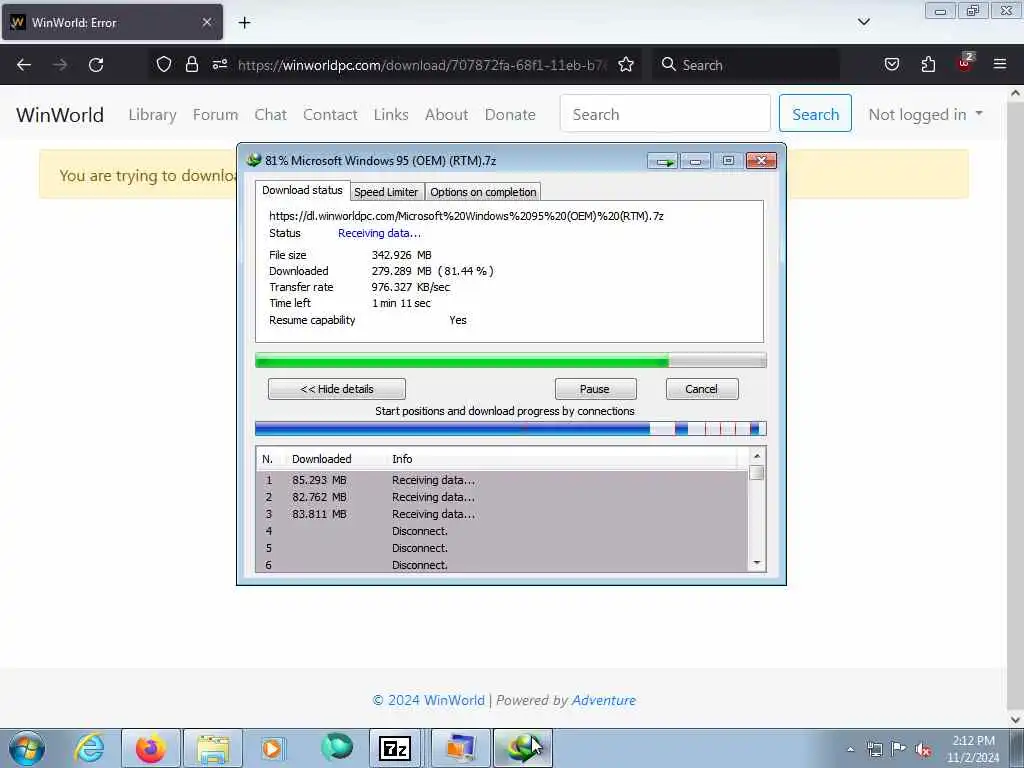
Task: Switch to the Speed Limiter tab
Action: [x=386, y=192]
